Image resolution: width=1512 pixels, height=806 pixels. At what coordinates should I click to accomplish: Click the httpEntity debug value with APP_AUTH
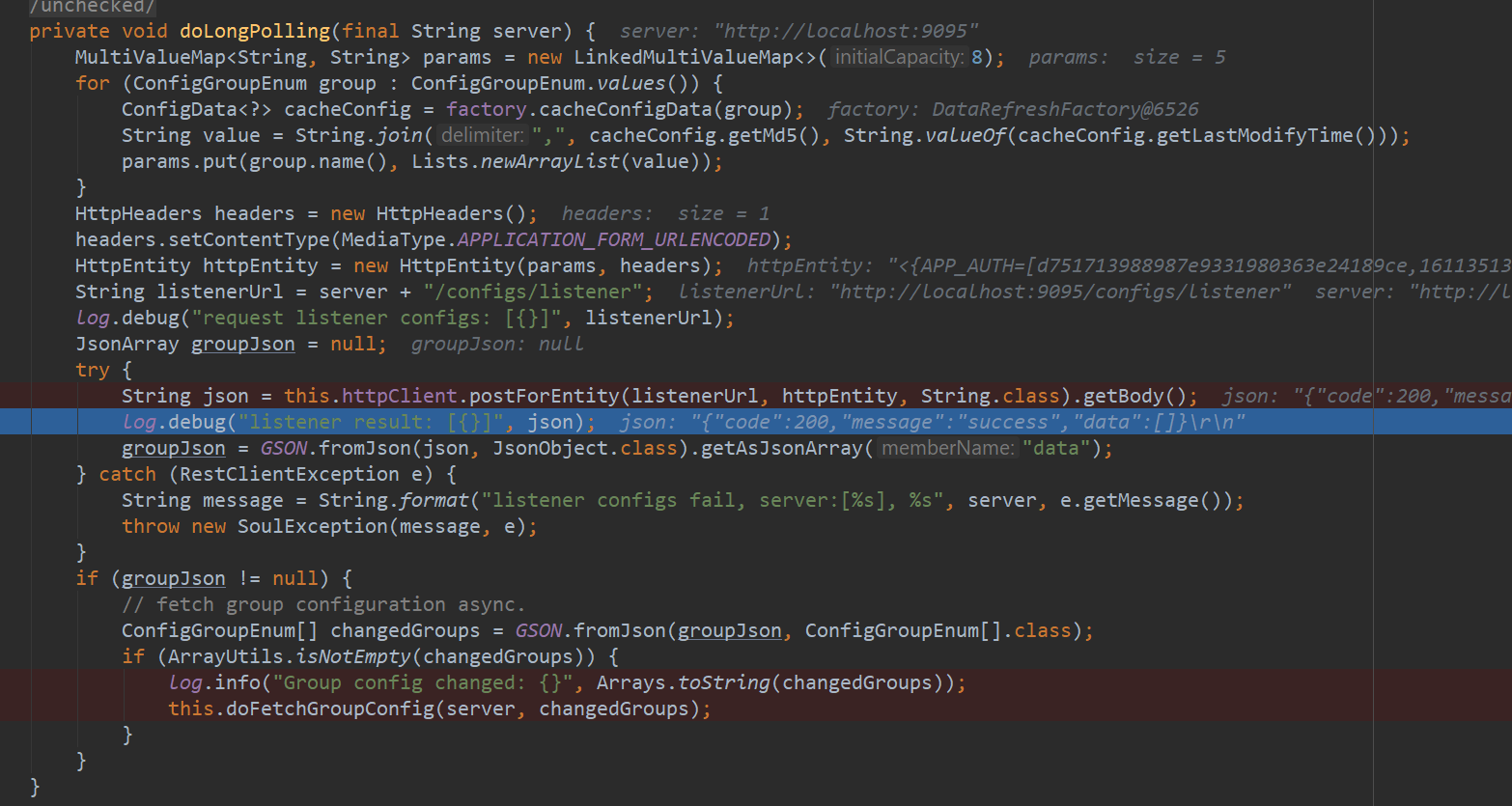pyautogui.click(x=1129, y=265)
